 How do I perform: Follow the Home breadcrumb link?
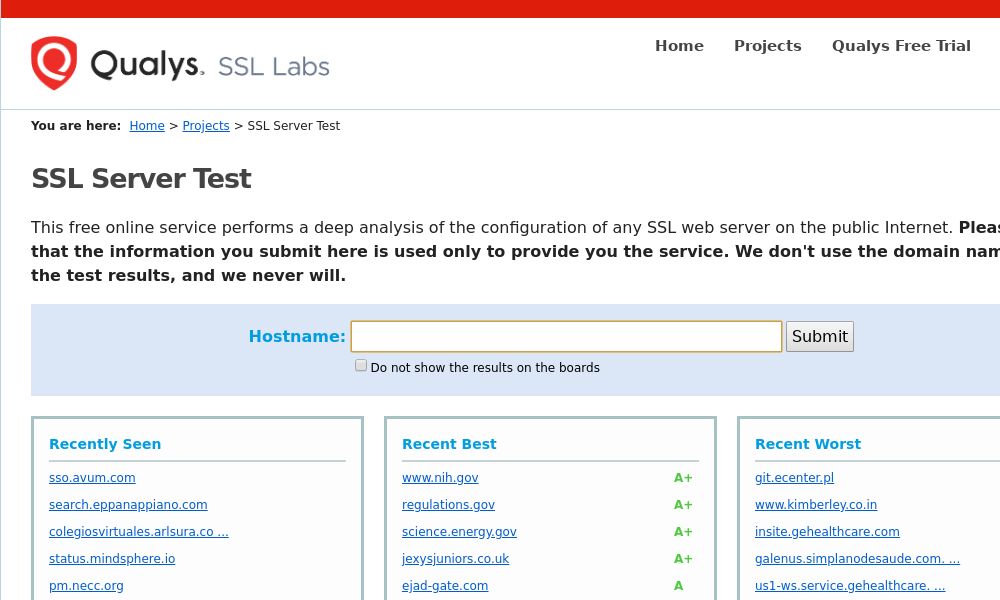(x=147, y=126)
